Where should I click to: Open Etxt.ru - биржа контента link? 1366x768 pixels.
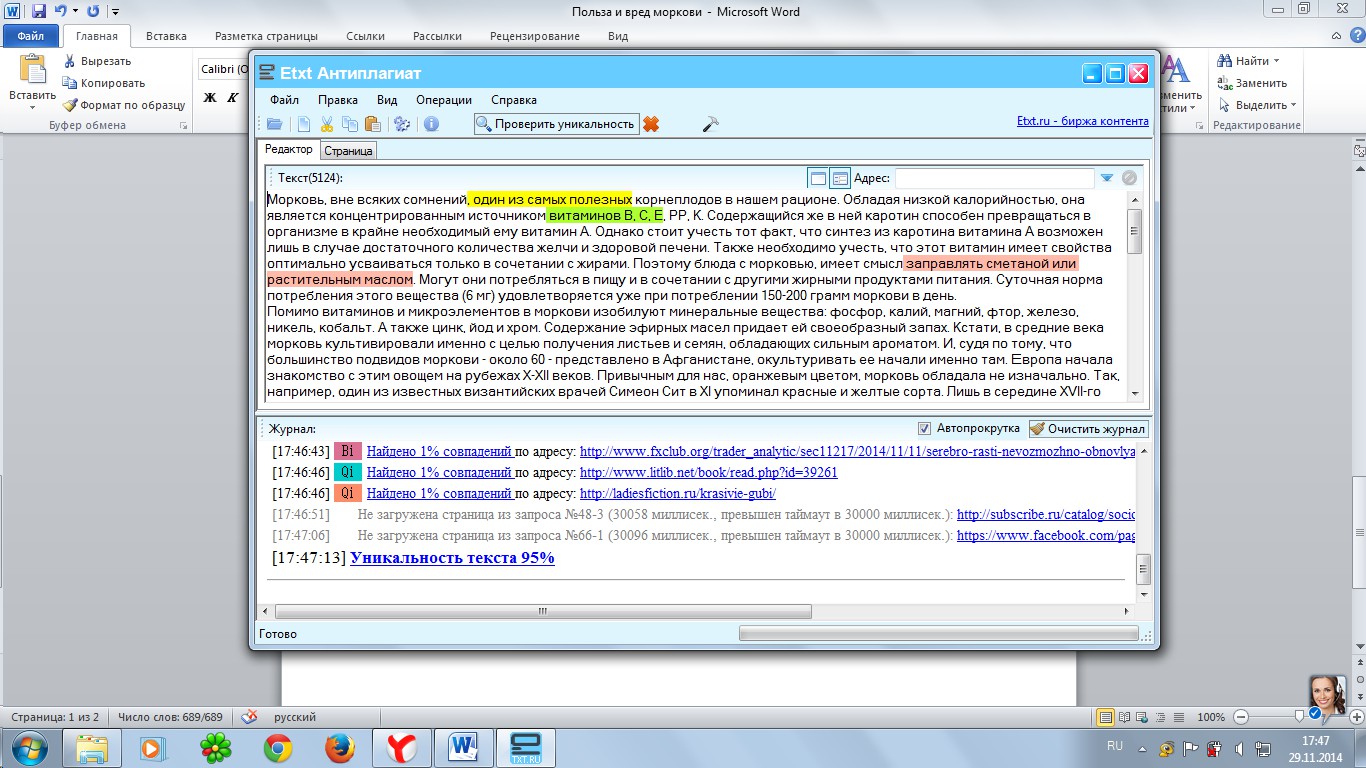point(1083,122)
